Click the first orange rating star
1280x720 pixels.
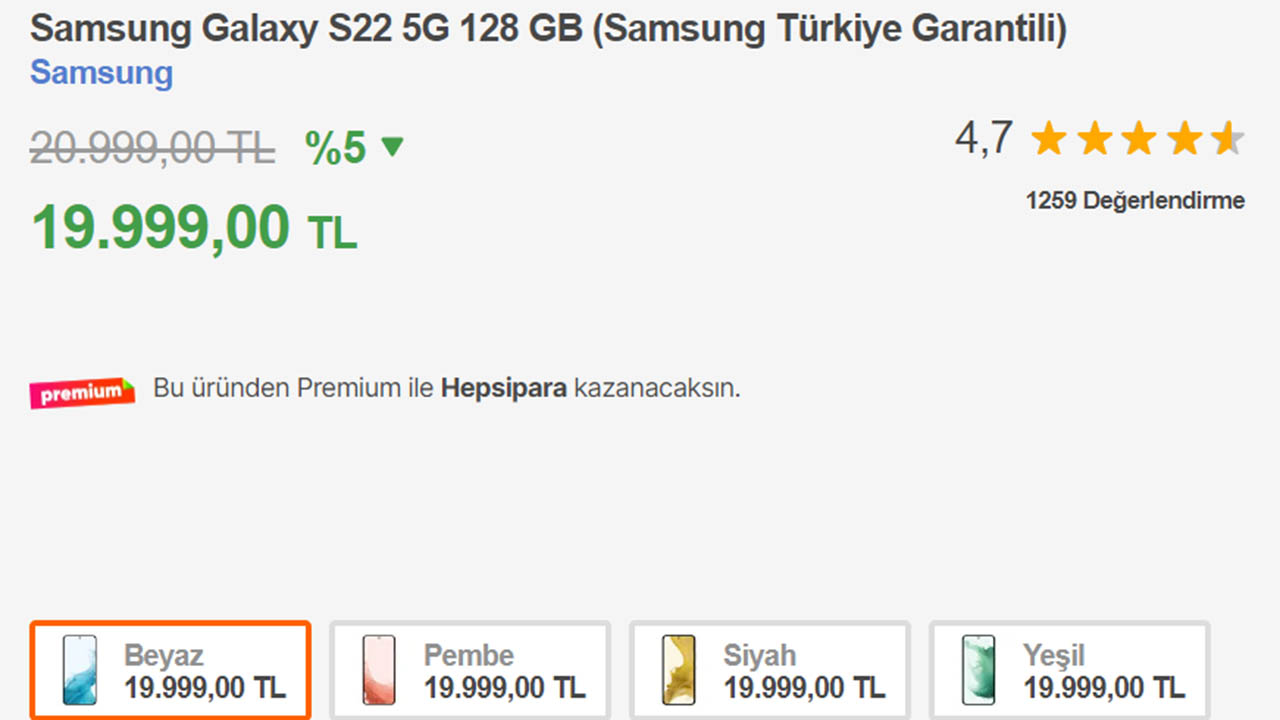1049,139
